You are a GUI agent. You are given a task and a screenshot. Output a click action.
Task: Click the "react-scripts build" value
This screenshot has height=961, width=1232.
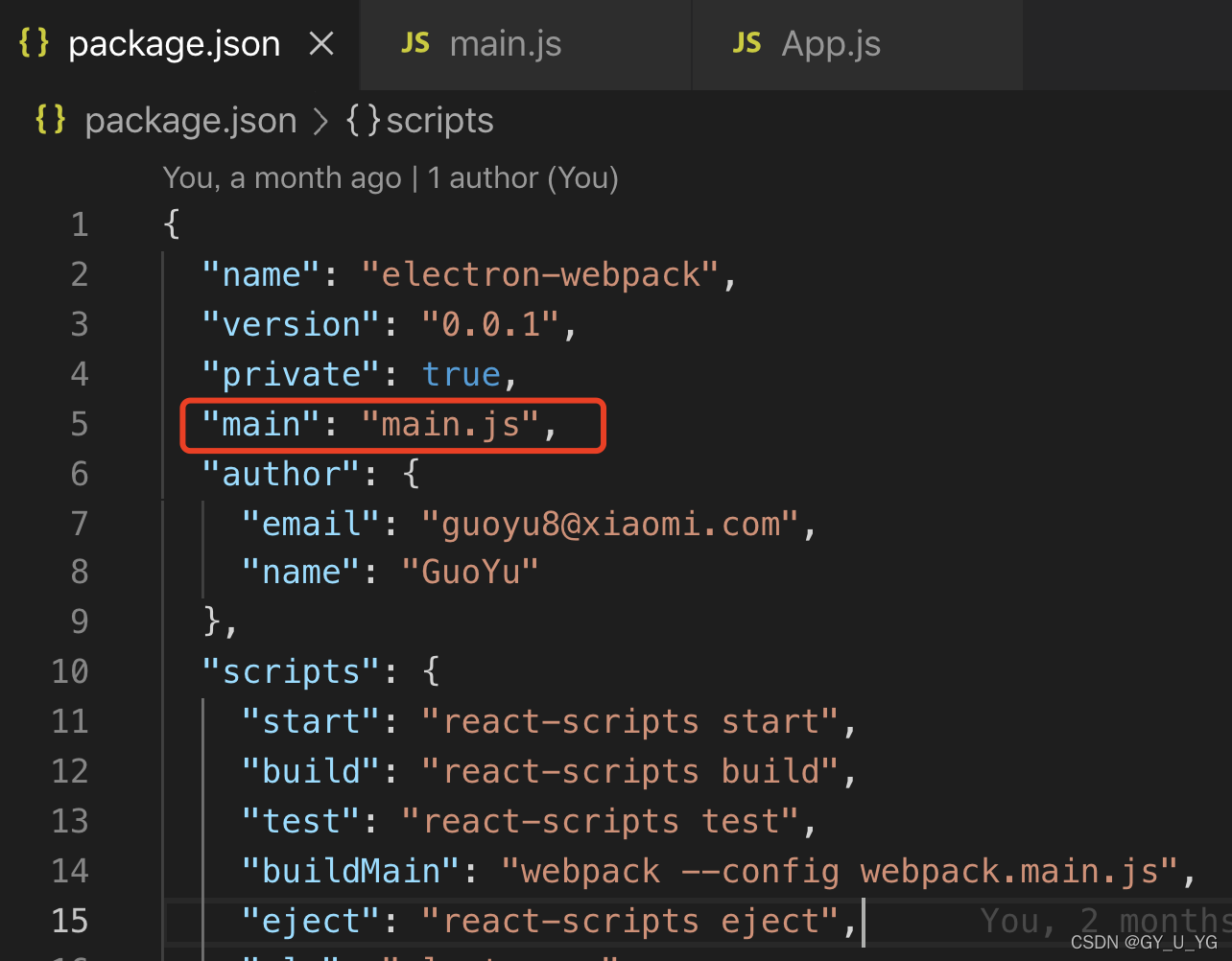point(631,771)
